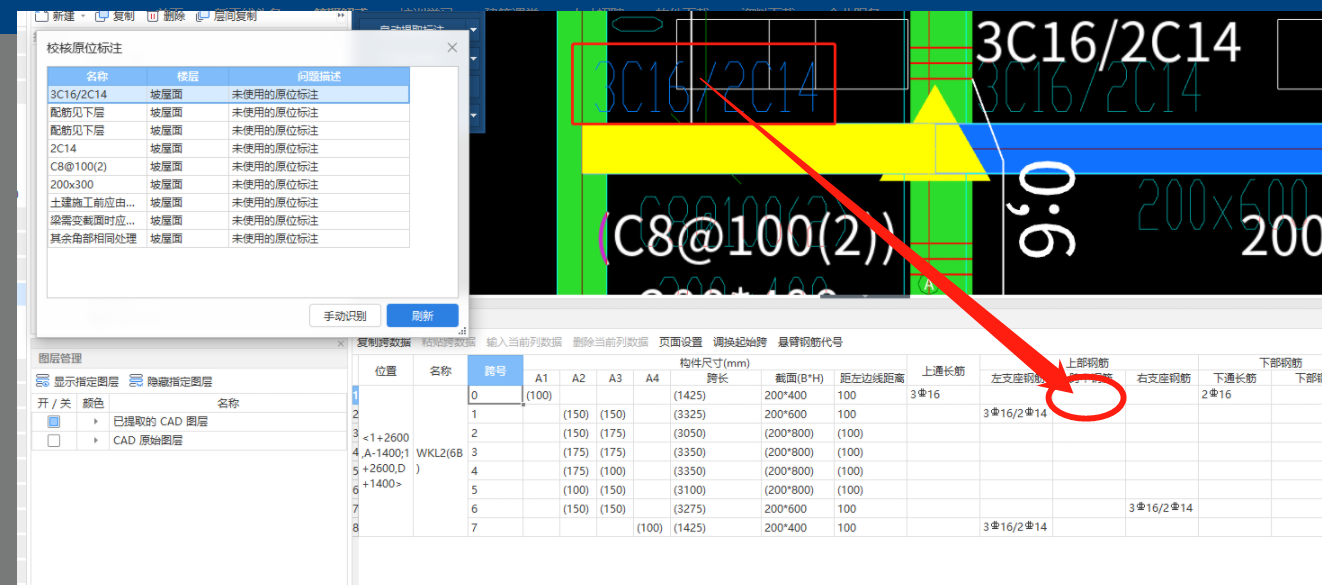Click 截面 cell 200*400 in span 0 row
The height and width of the screenshot is (585, 1322).
pos(797,395)
